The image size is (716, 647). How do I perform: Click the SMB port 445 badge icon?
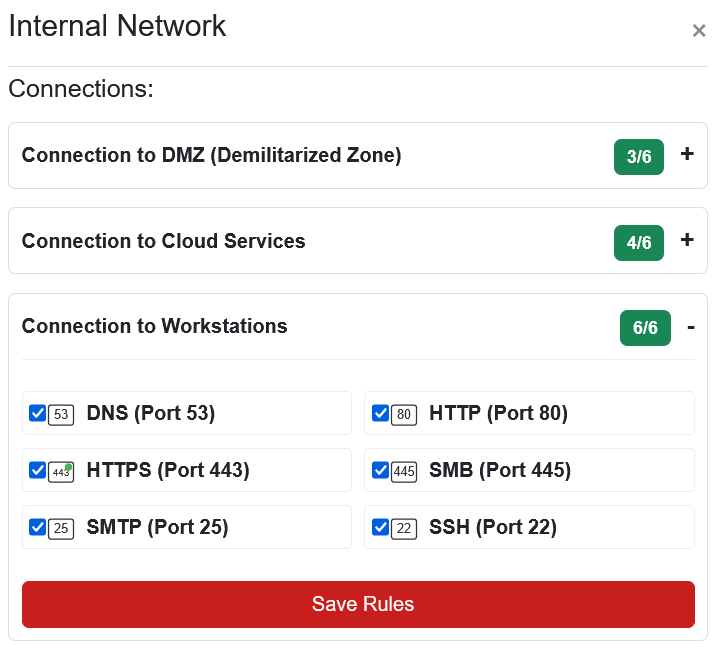point(404,471)
